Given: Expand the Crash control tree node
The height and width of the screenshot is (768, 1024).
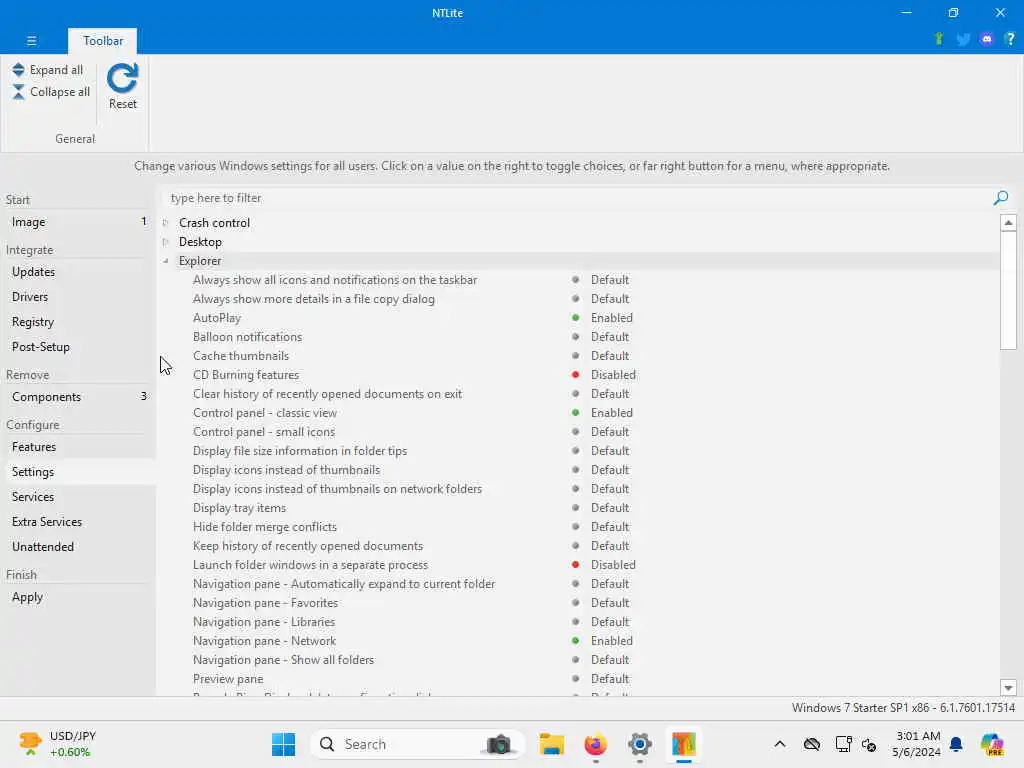Looking at the screenshot, I should pyautogui.click(x=166, y=223).
